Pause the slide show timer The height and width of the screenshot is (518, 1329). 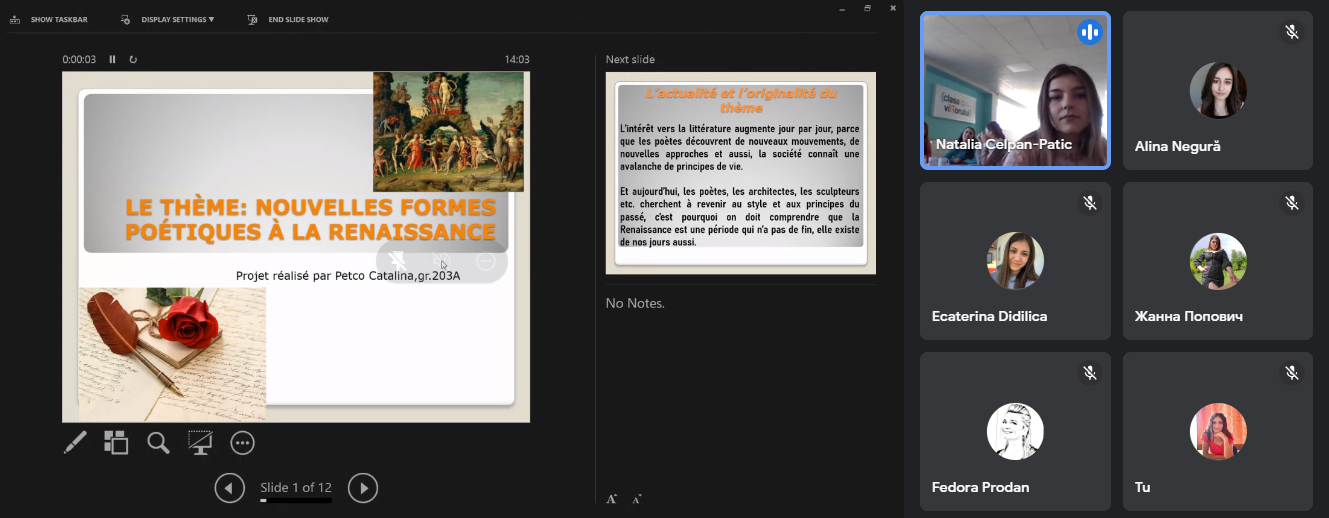click(112, 60)
